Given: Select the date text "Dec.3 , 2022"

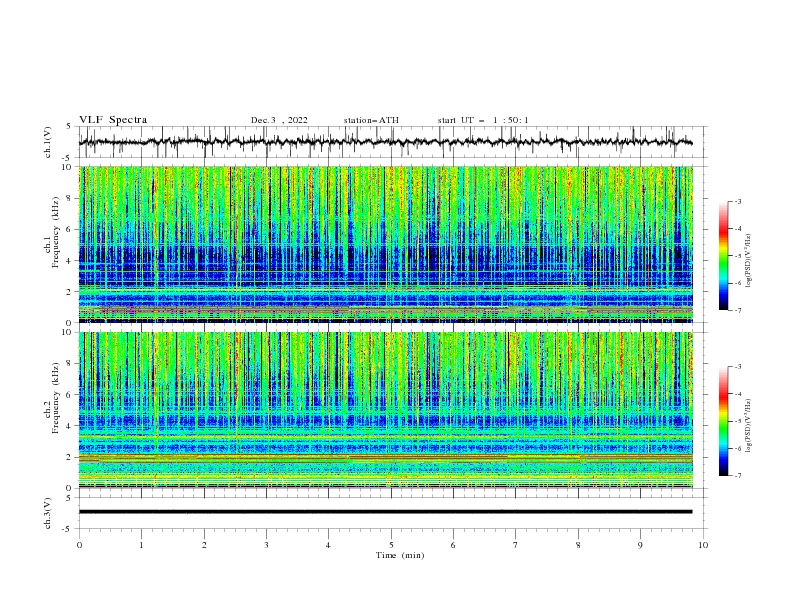Looking at the screenshot, I should click(279, 120).
